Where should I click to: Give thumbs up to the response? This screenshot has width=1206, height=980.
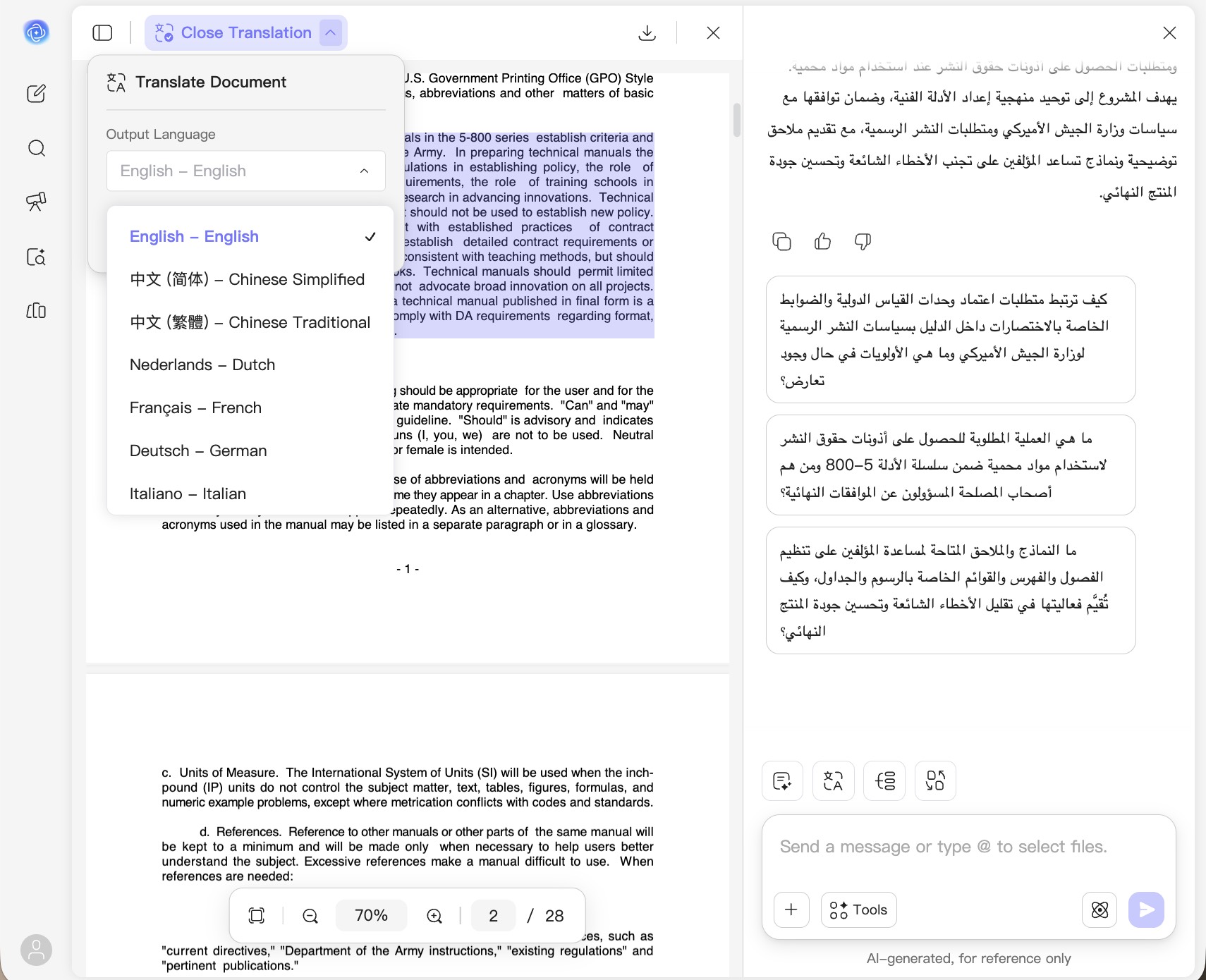[x=822, y=242]
